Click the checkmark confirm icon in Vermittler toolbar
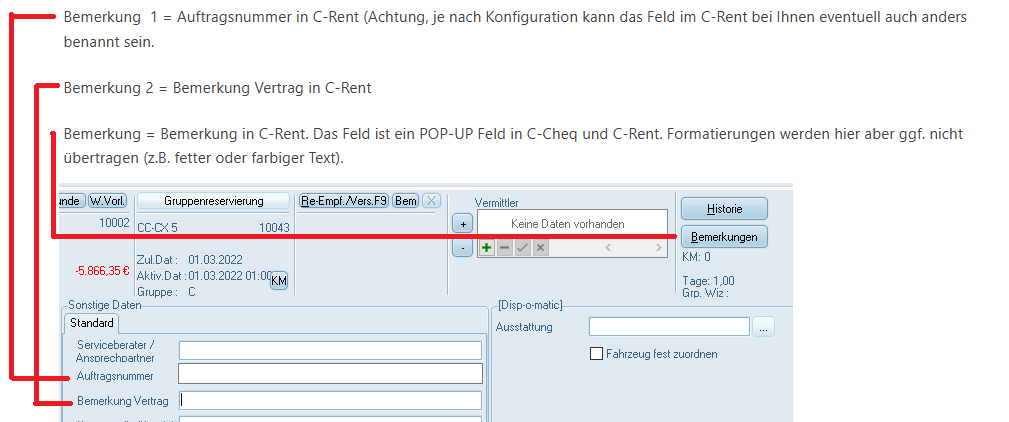The image size is (1009, 422). [522, 247]
